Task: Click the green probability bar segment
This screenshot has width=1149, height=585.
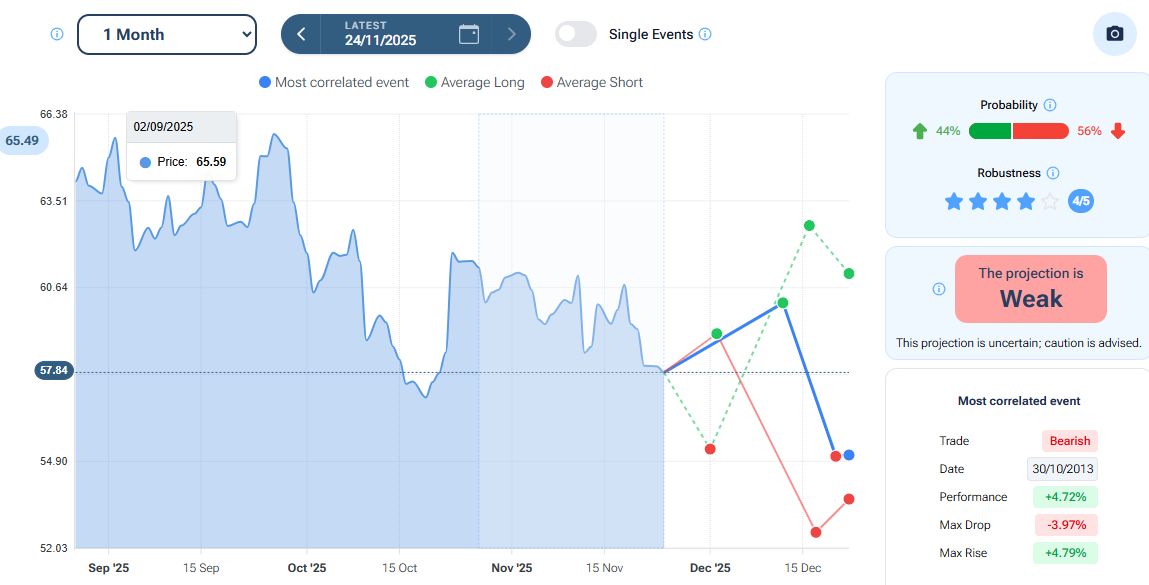Action: [x=990, y=131]
